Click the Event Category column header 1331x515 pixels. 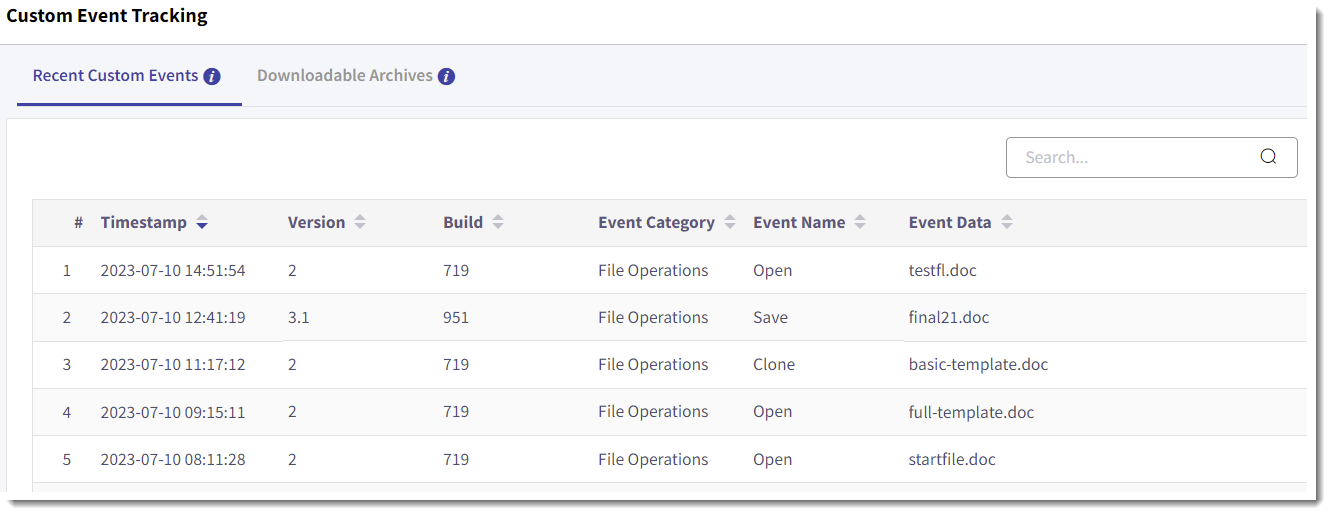pyautogui.click(x=656, y=223)
